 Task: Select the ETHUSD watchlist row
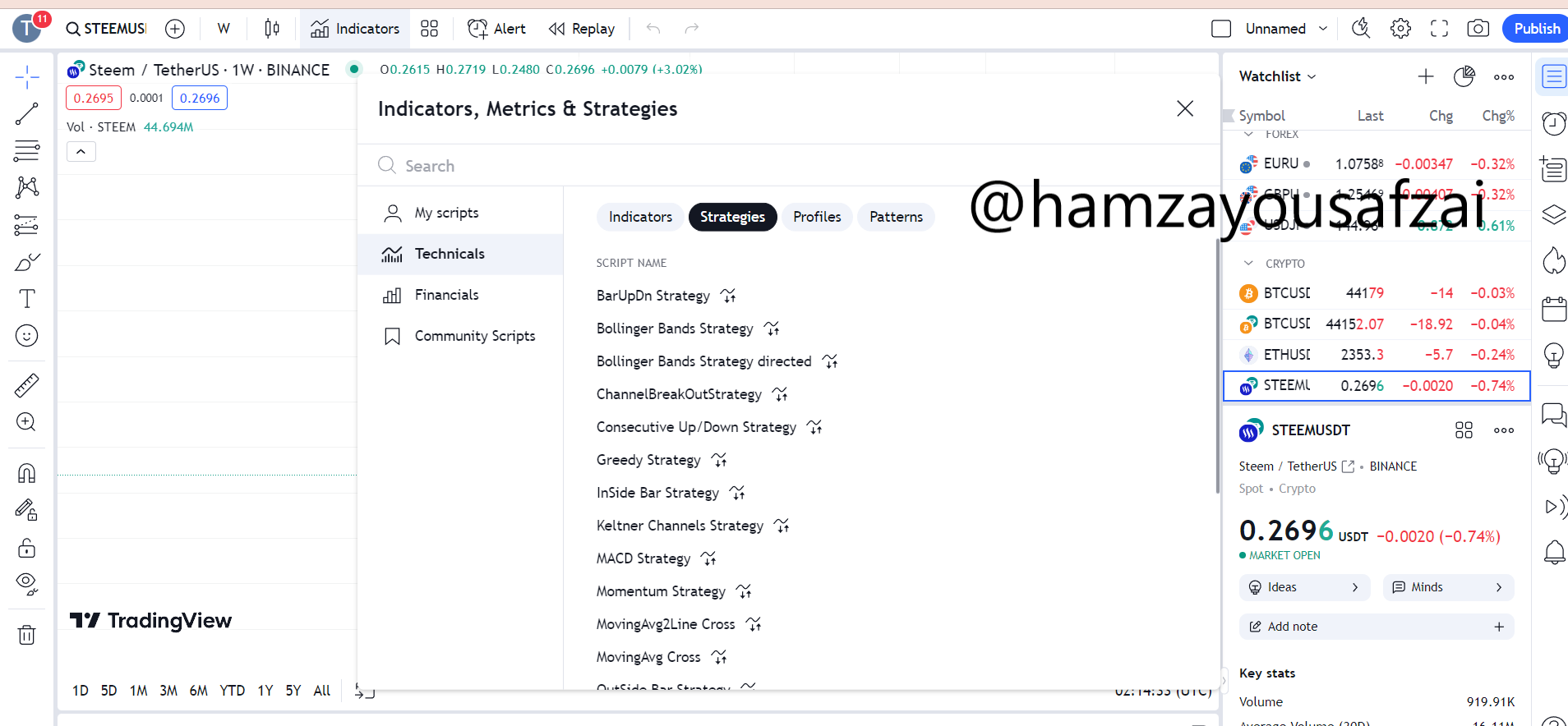(x=1377, y=355)
